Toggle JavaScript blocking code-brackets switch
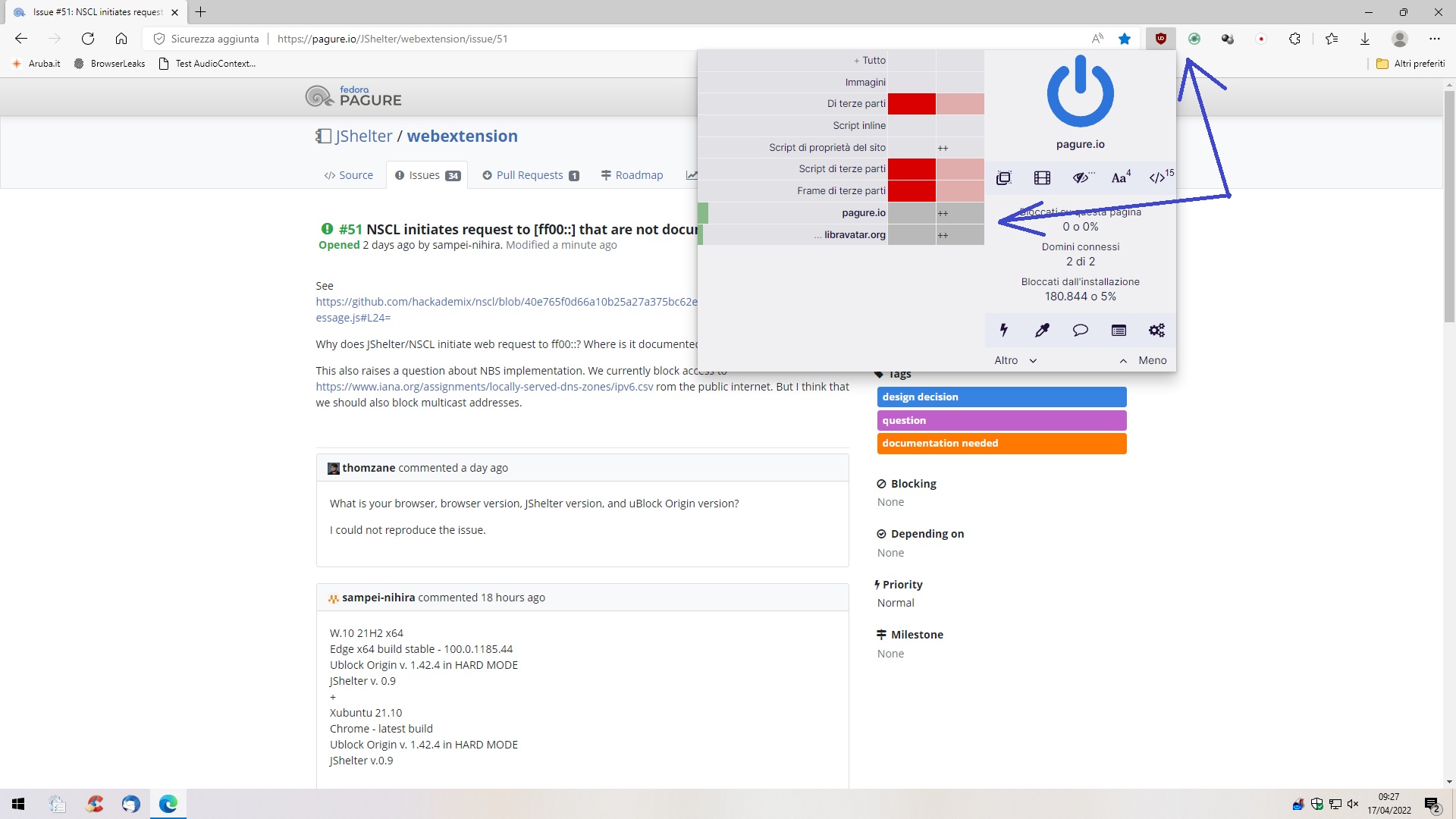1456x819 pixels. tap(1160, 177)
